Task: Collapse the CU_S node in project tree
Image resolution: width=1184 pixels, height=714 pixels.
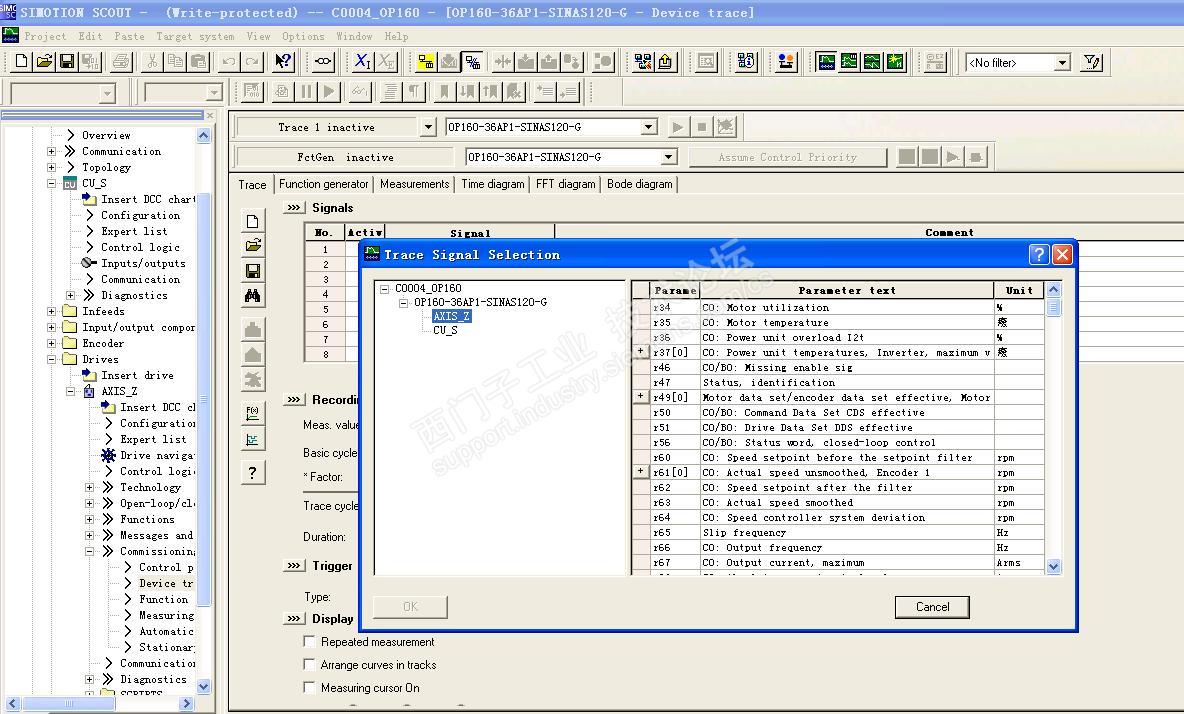Action: click(x=51, y=183)
